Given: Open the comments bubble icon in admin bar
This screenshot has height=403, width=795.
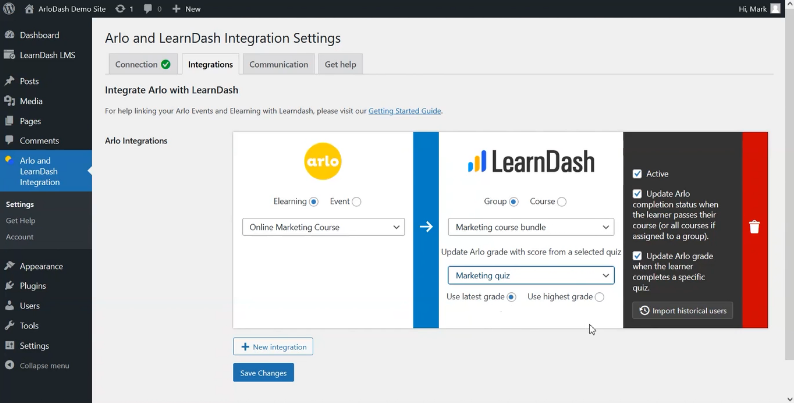Looking at the screenshot, I should pyautogui.click(x=148, y=9).
